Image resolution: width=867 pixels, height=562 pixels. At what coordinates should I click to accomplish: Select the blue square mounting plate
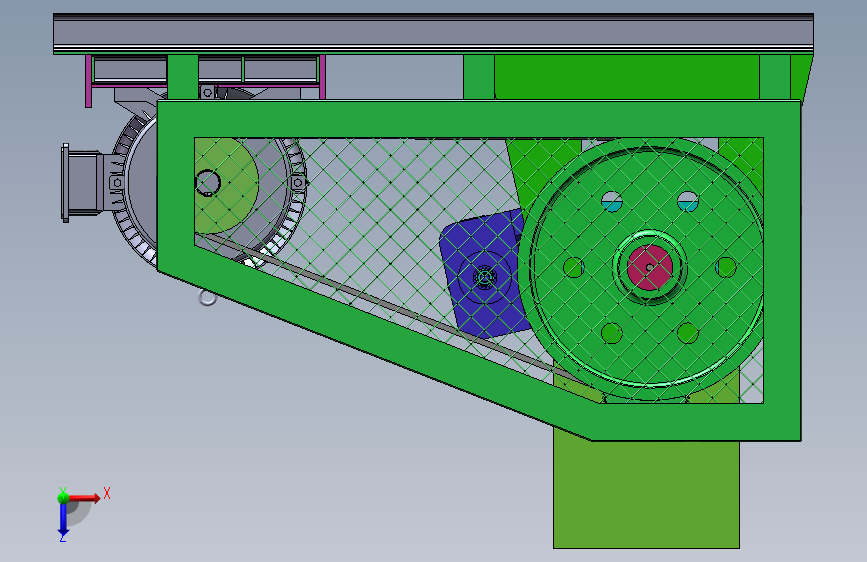click(x=484, y=274)
